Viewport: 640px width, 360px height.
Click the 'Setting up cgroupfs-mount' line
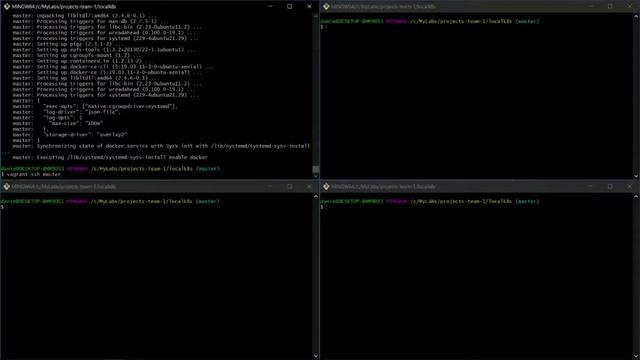(x=77, y=55)
